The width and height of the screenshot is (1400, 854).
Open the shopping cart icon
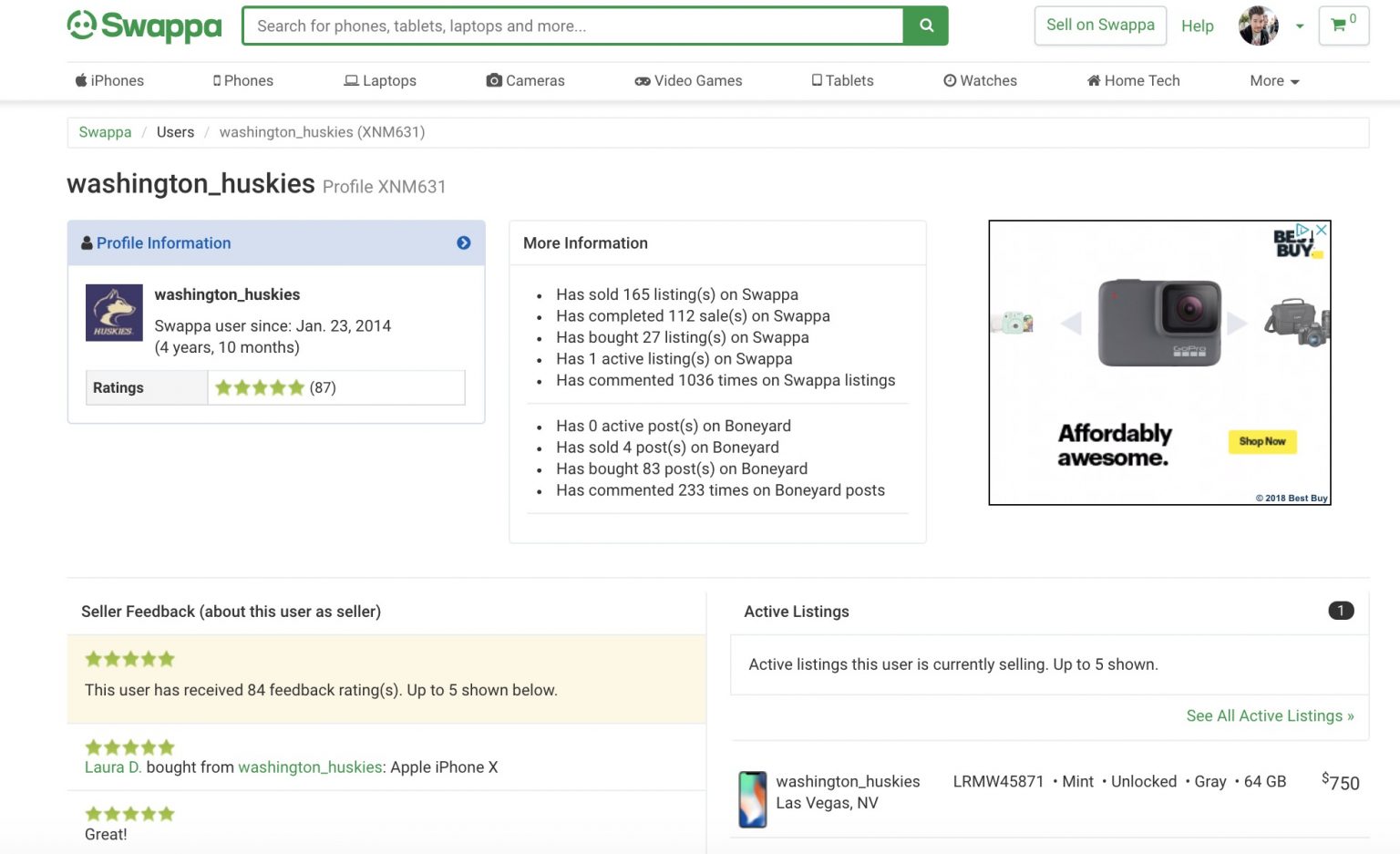click(1339, 26)
